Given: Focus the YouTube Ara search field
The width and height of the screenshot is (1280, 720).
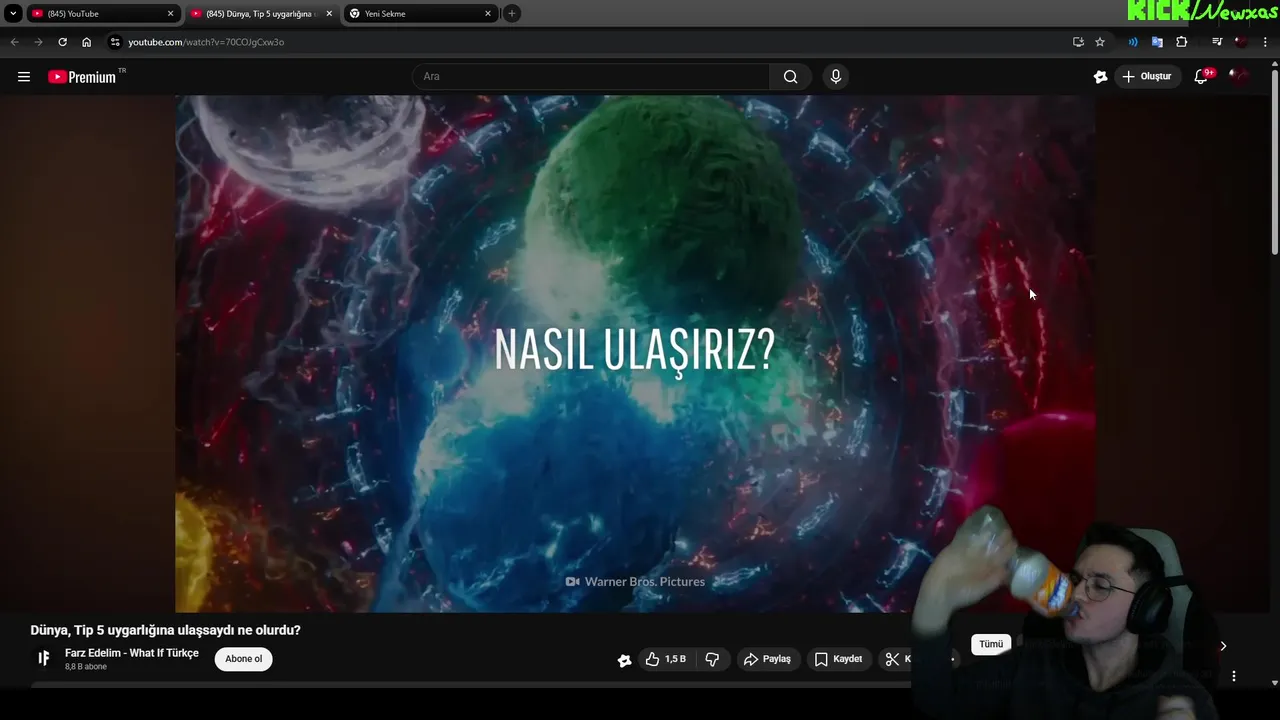Looking at the screenshot, I should [590, 77].
